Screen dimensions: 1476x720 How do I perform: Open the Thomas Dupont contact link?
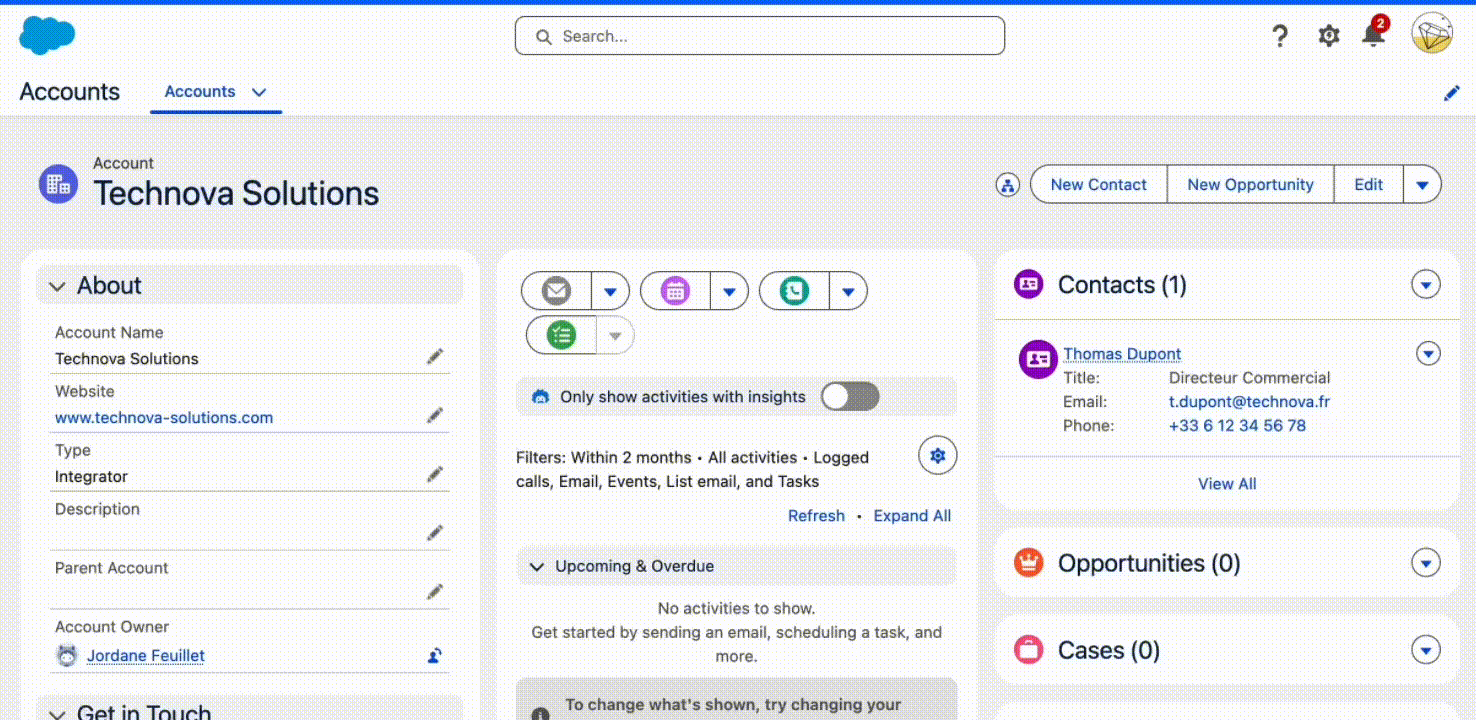coord(1122,354)
